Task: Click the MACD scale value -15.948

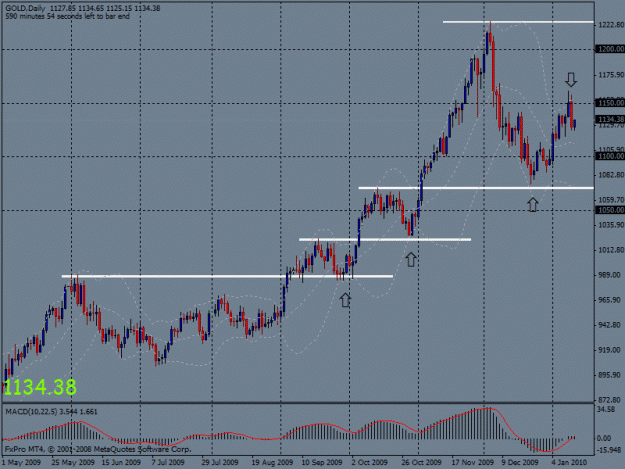Action: [x=608, y=450]
